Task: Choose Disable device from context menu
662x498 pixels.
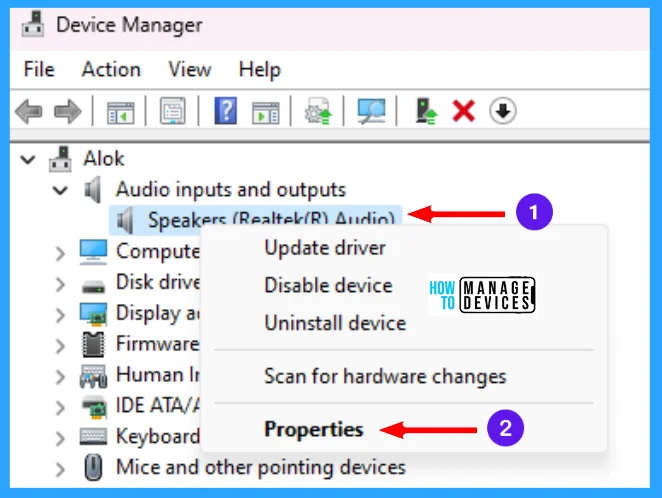Action: pyautogui.click(x=328, y=285)
